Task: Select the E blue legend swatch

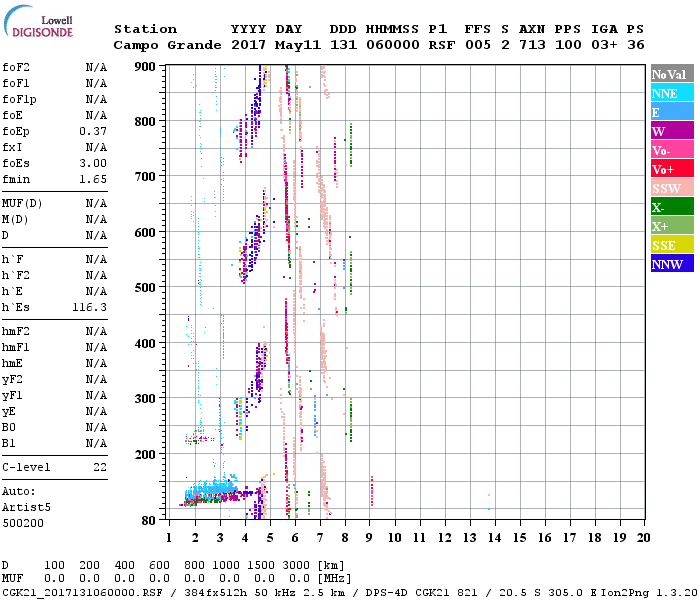Action: pyautogui.click(x=672, y=112)
